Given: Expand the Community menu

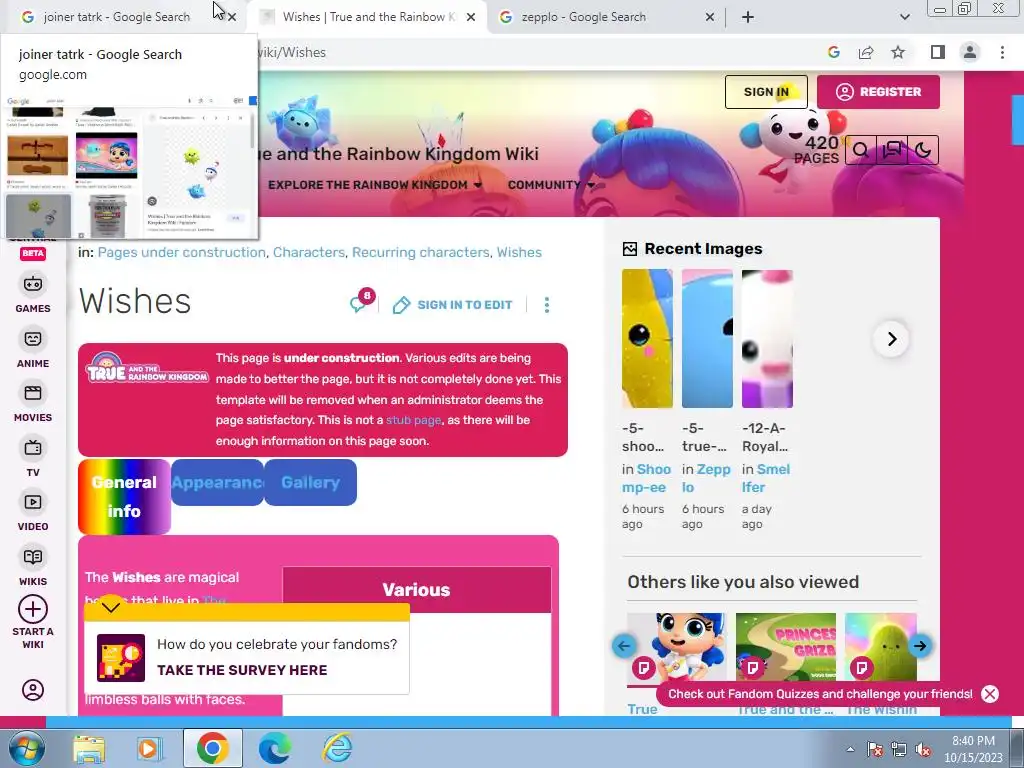Looking at the screenshot, I should click(551, 185).
